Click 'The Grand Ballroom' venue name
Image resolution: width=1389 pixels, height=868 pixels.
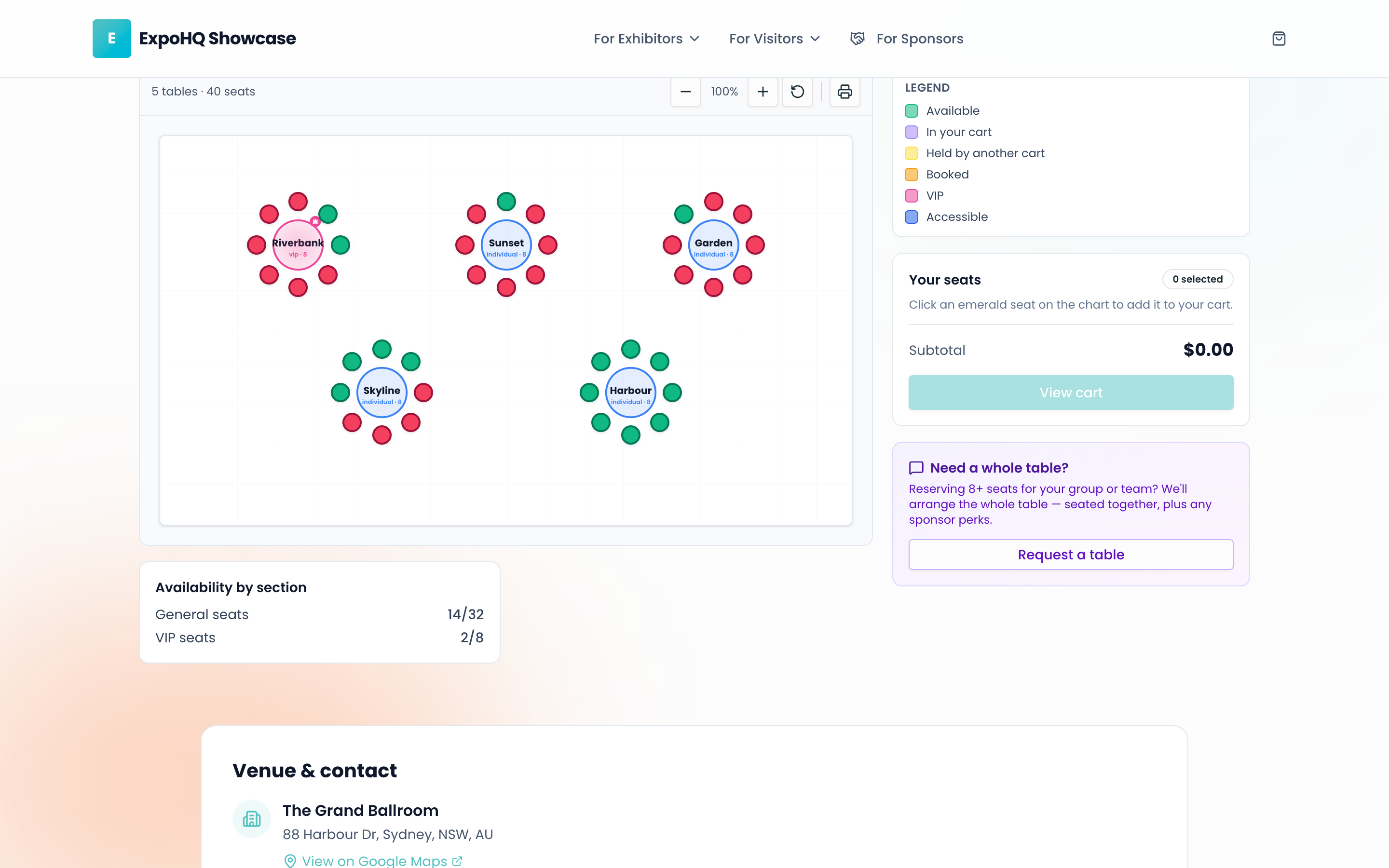click(x=360, y=811)
